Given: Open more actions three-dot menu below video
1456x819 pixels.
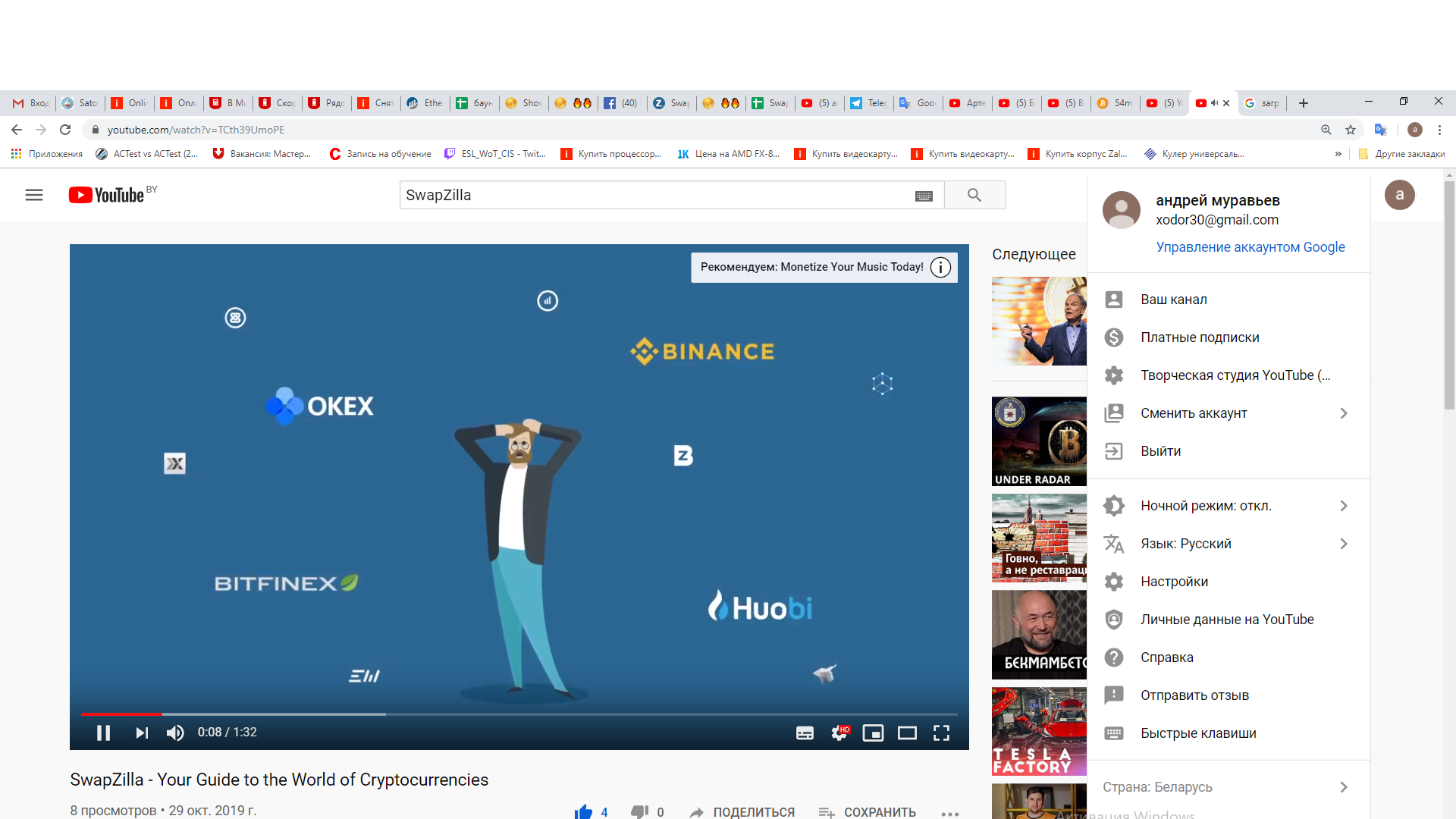Looking at the screenshot, I should click(x=950, y=813).
